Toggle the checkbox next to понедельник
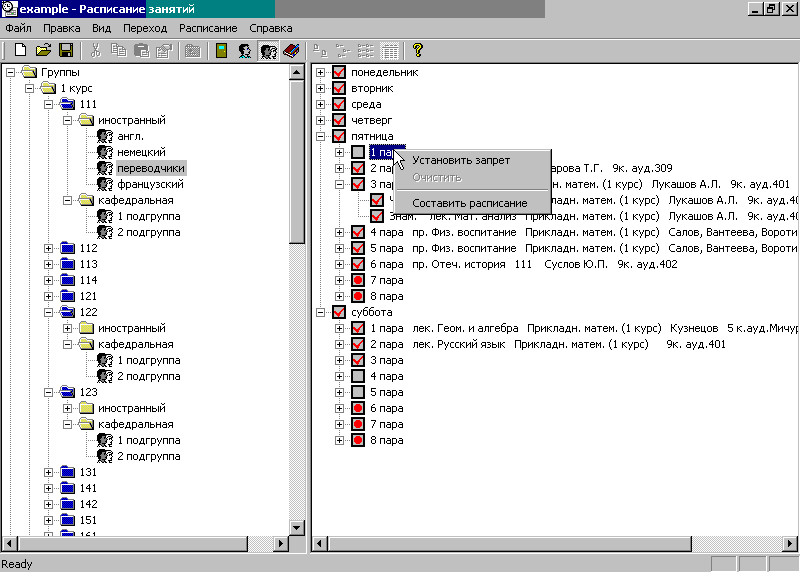The width and height of the screenshot is (800, 572). click(x=339, y=72)
